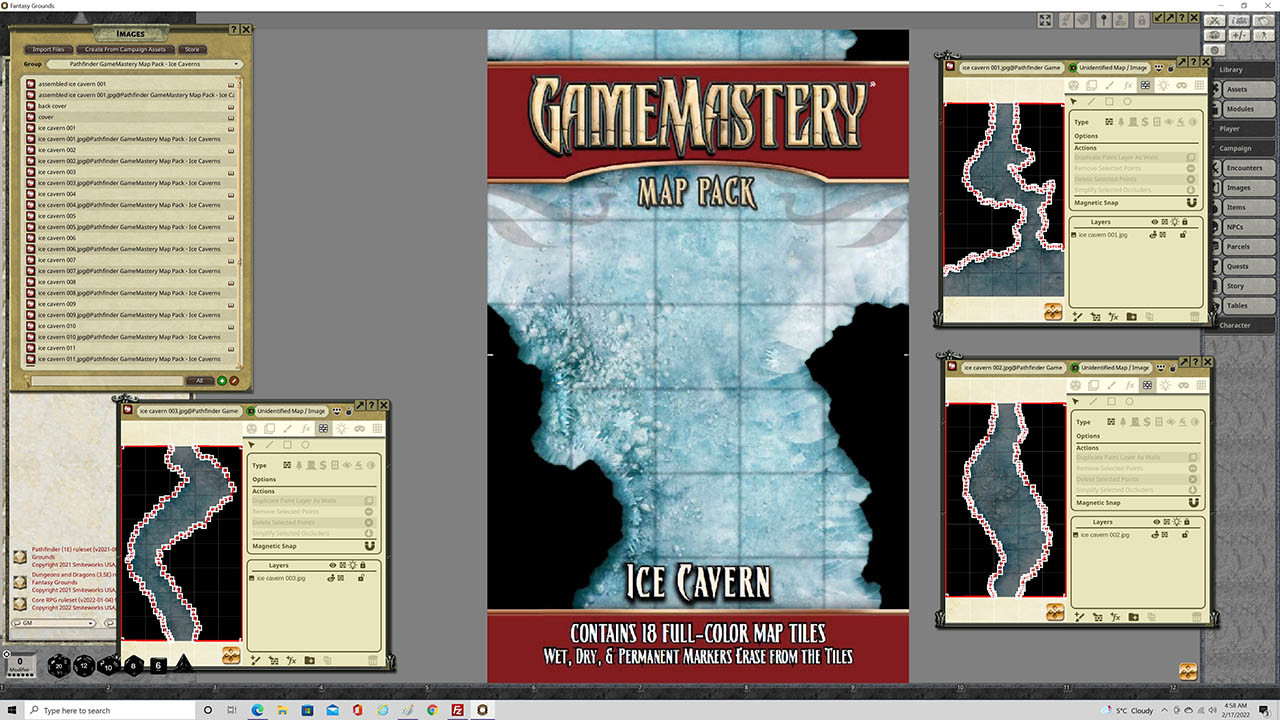Roll the d20 die
Image resolution: width=1280 pixels, height=720 pixels.
pos(59,666)
